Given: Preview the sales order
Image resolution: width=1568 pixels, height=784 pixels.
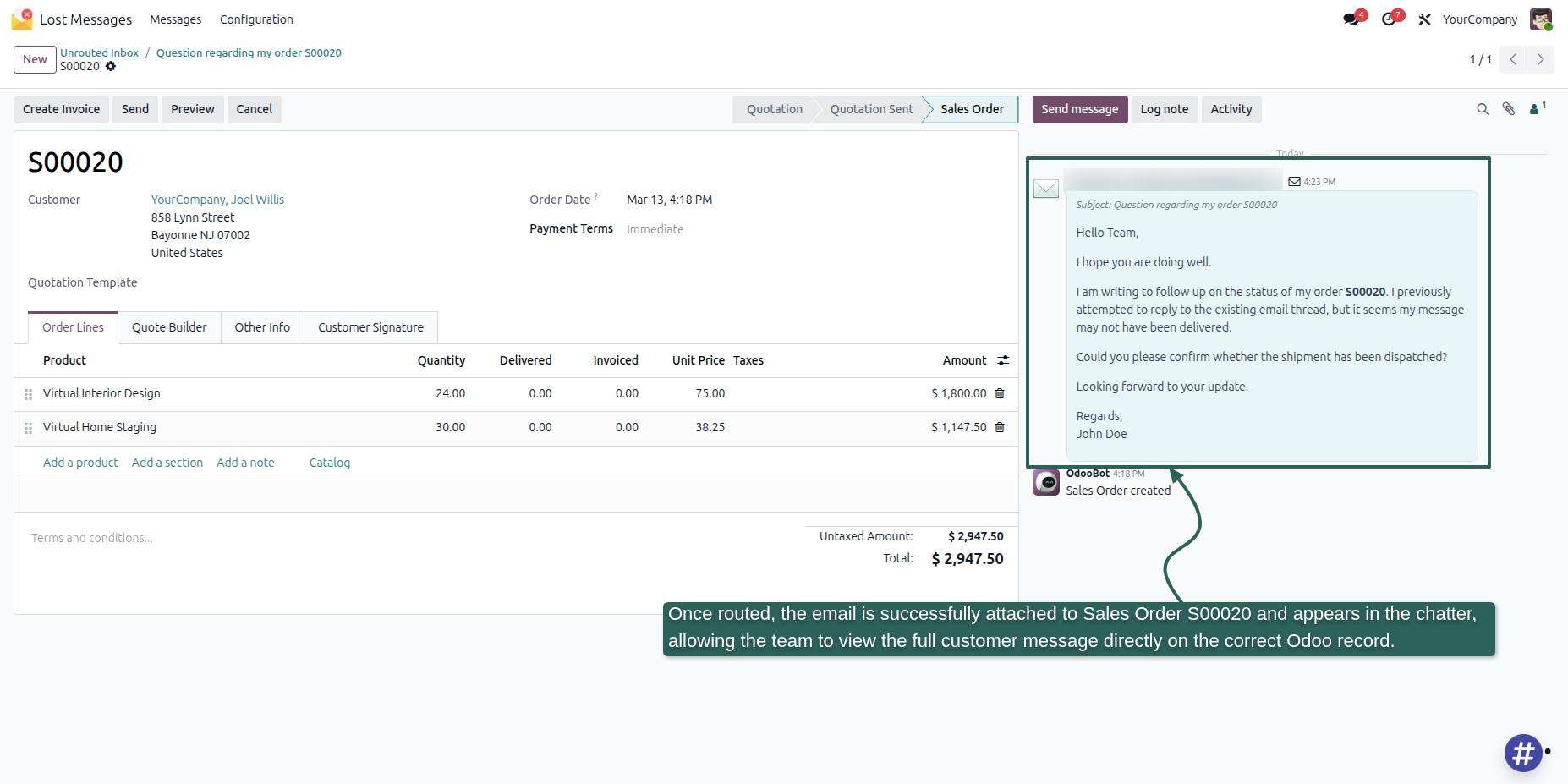Looking at the screenshot, I should pyautogui.click(x=193, y=109).
